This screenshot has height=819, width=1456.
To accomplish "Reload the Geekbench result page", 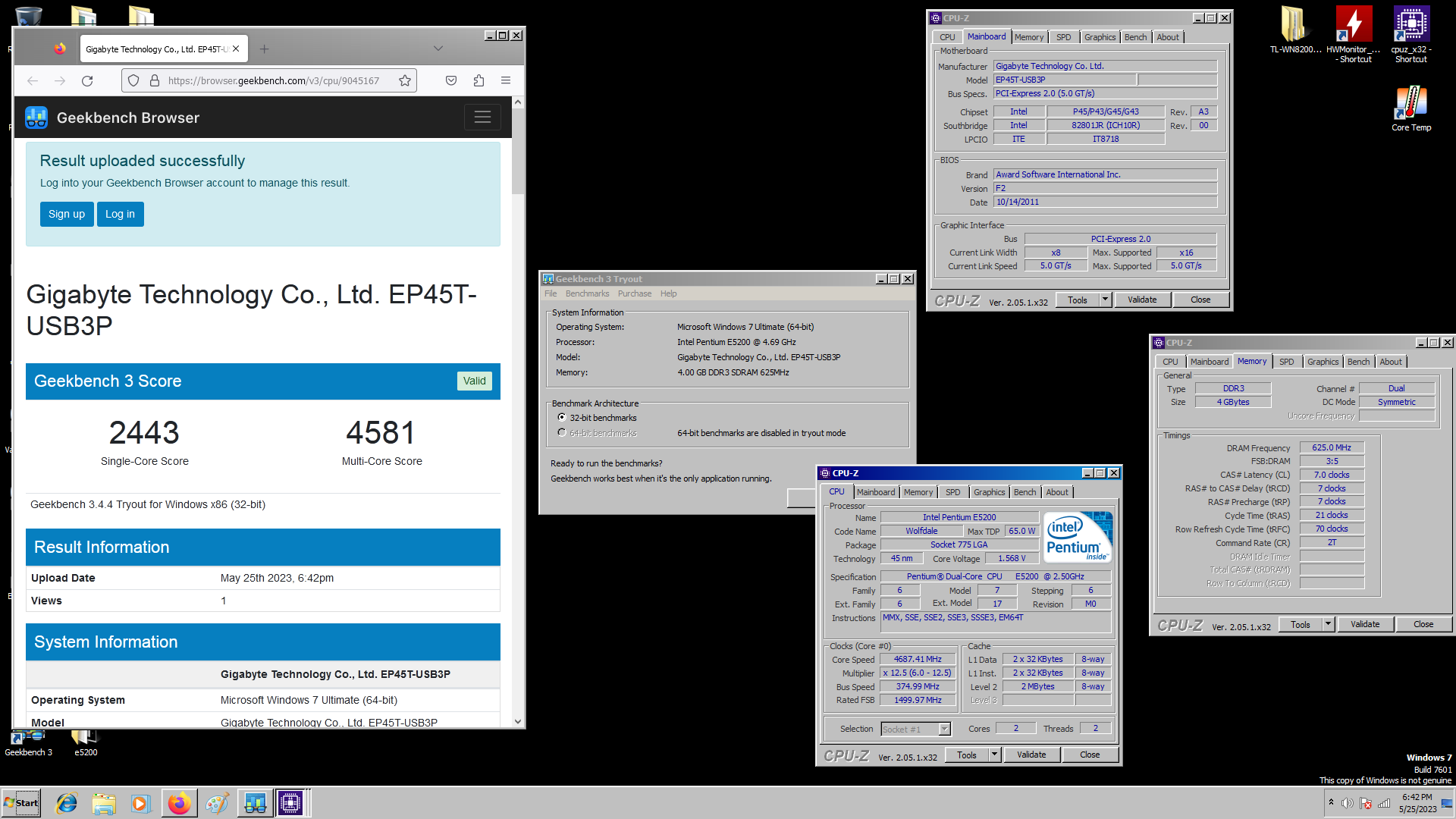I will tap(87, 80).
